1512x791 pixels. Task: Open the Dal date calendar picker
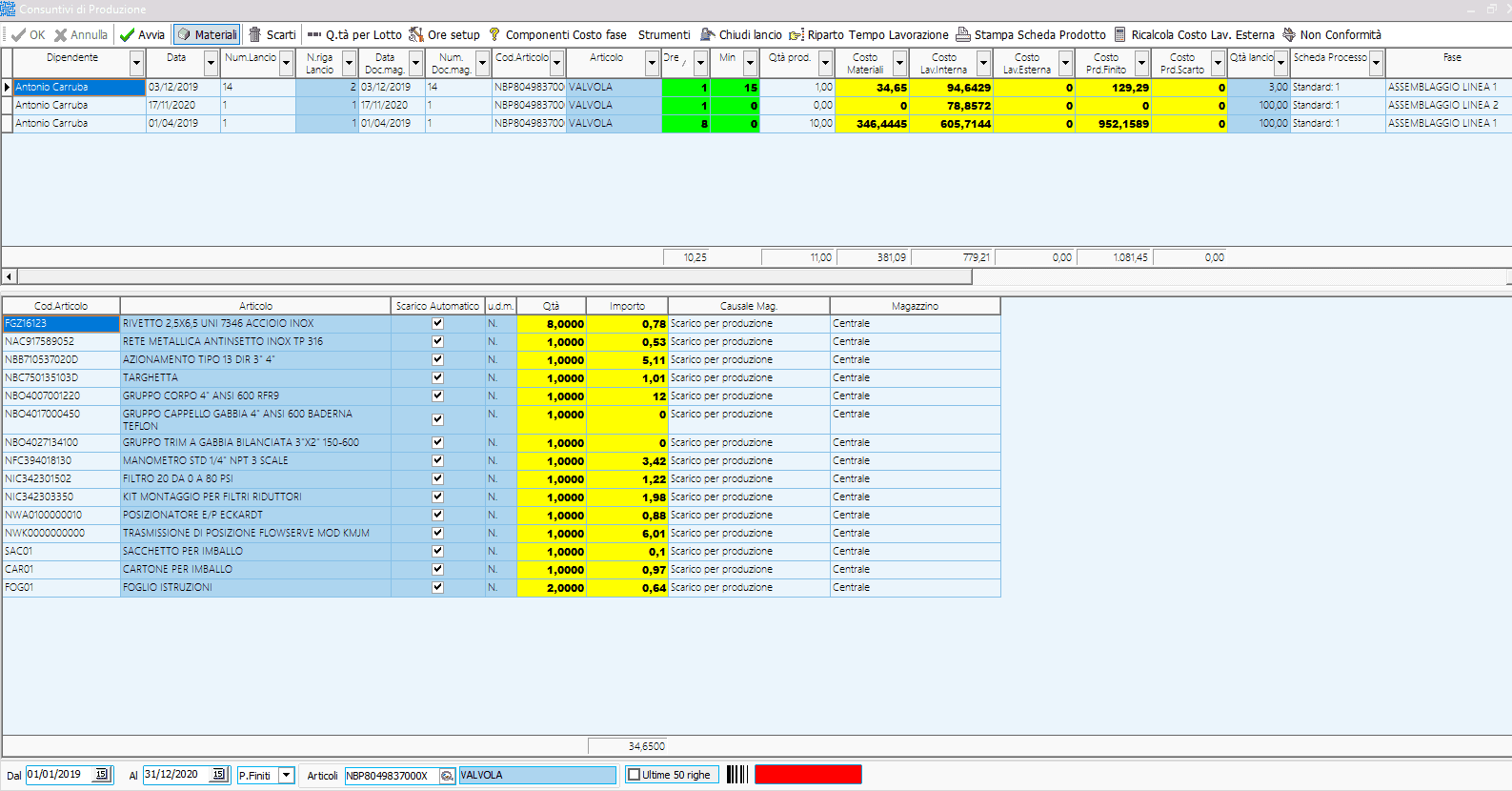pyautogui.click(x=102, y=775)
